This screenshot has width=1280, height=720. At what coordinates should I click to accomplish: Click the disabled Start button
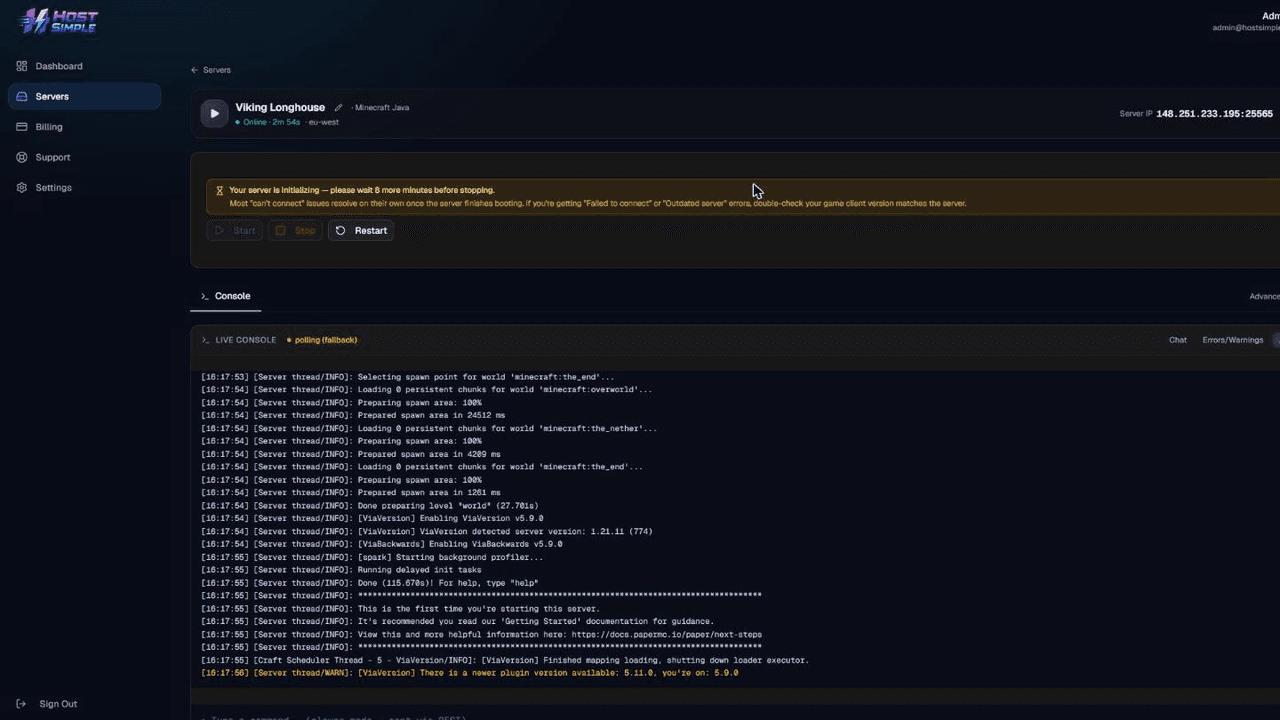pos(235,230)
